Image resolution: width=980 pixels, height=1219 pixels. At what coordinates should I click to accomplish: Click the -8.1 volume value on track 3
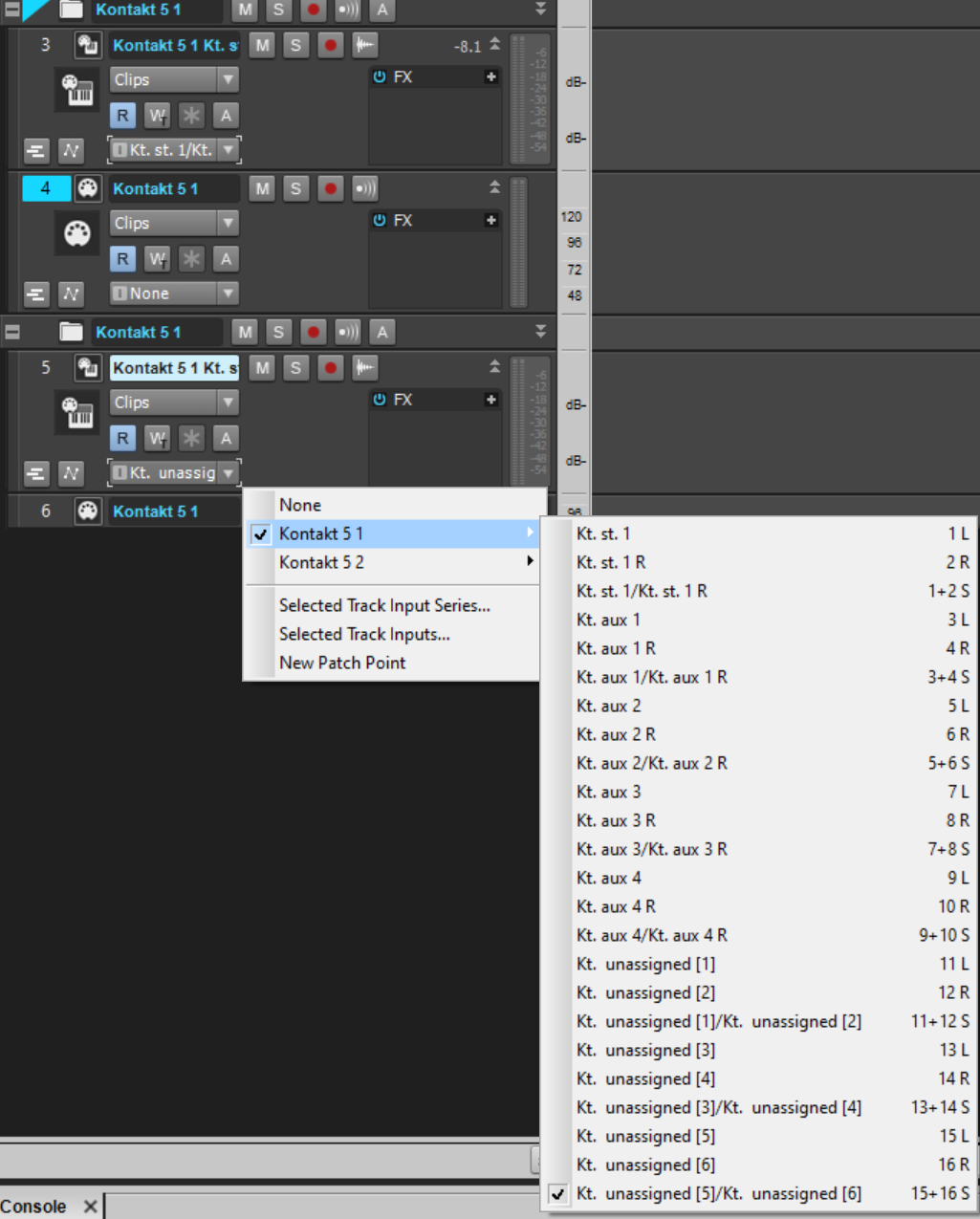point(467,46)
